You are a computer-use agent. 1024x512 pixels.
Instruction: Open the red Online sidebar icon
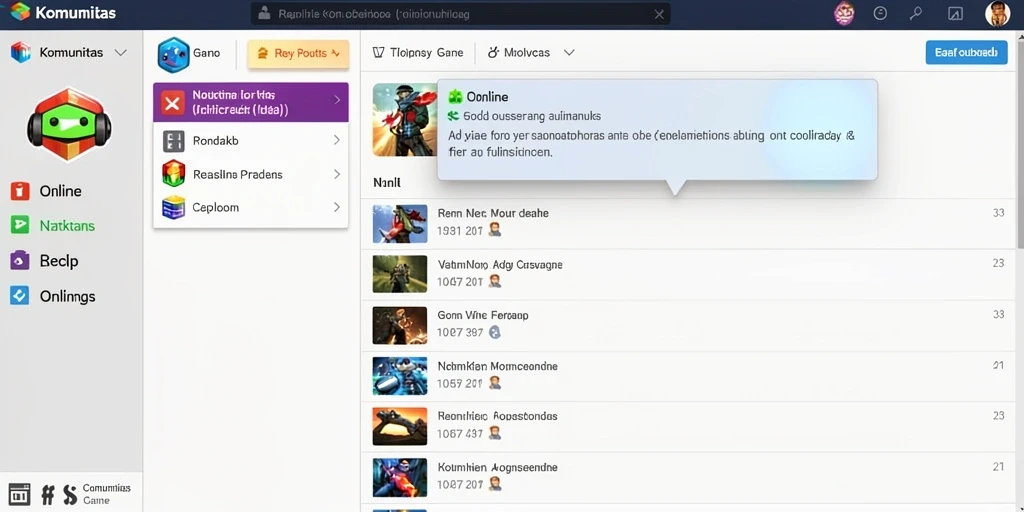[x=20, y=191]
